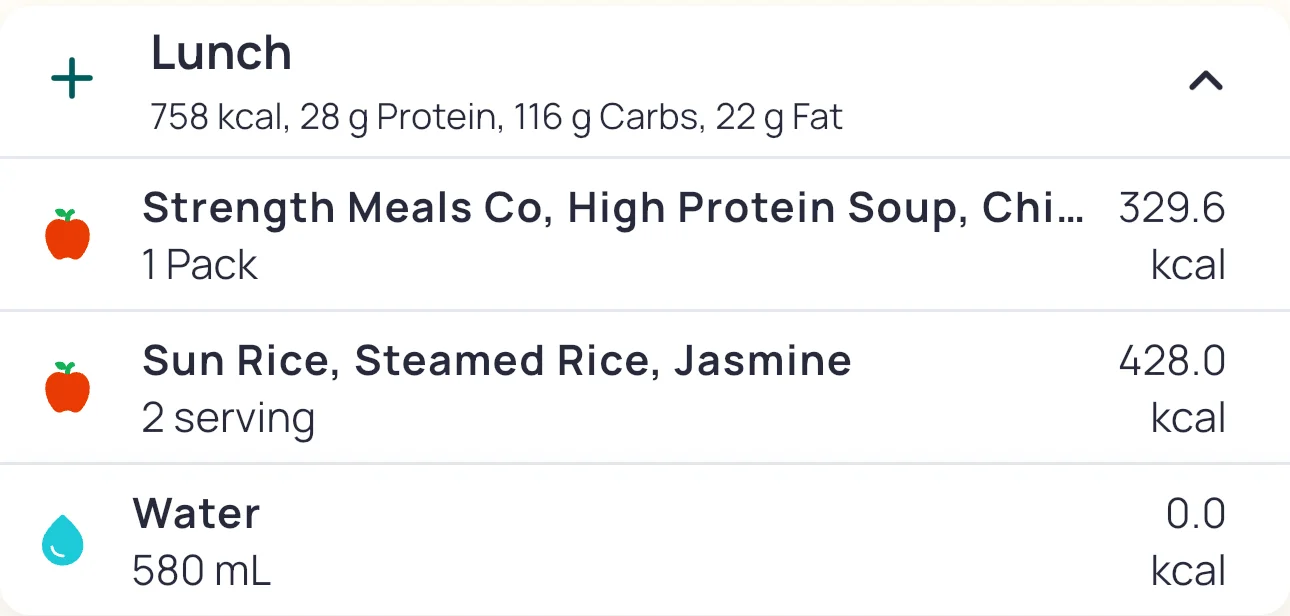1290x616 pixels.
Task: Click the 2 serving quantity label
Action: (x=228, y=418)
